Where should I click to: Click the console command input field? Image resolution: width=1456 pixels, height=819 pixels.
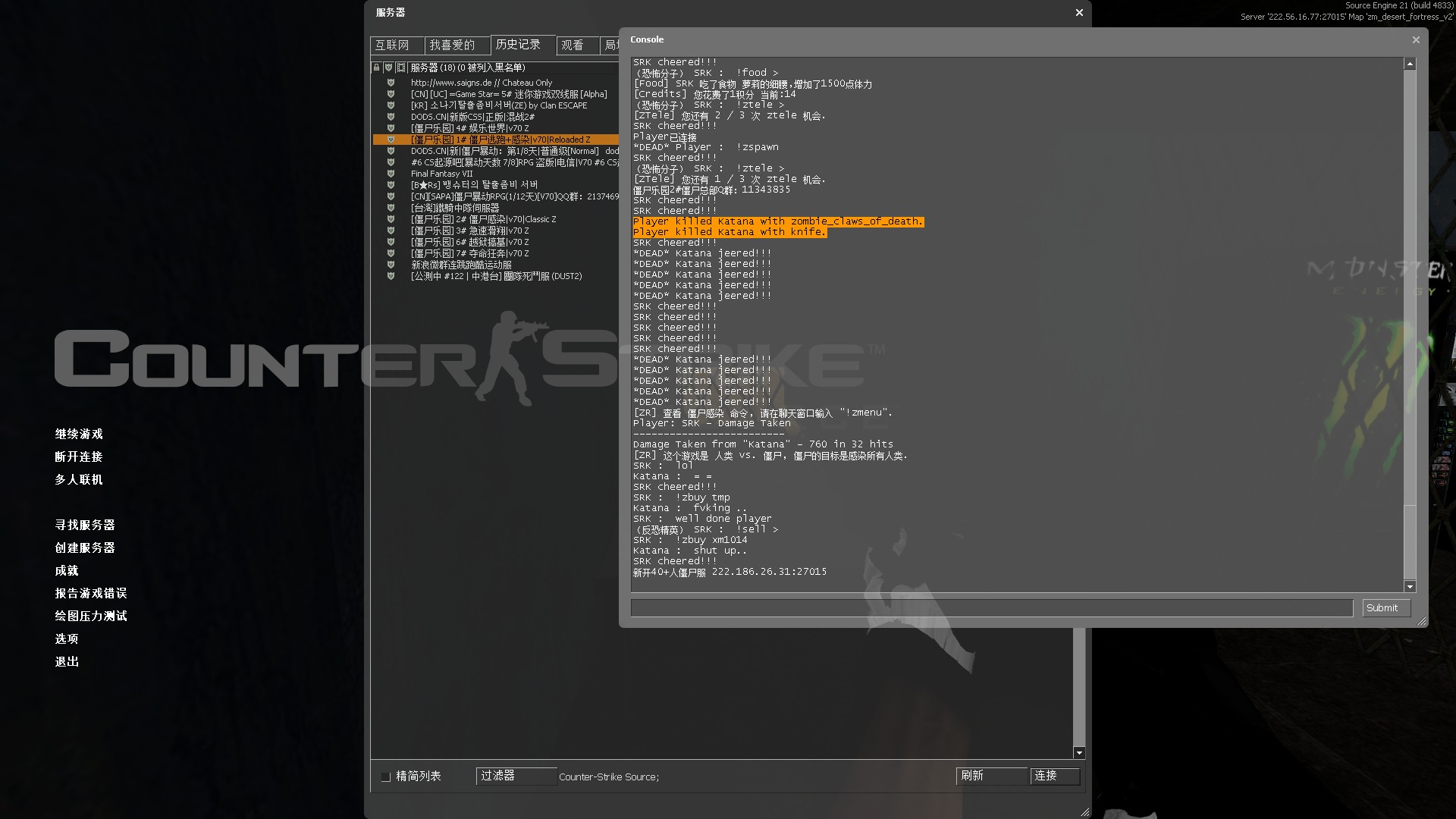pos(991,608)
